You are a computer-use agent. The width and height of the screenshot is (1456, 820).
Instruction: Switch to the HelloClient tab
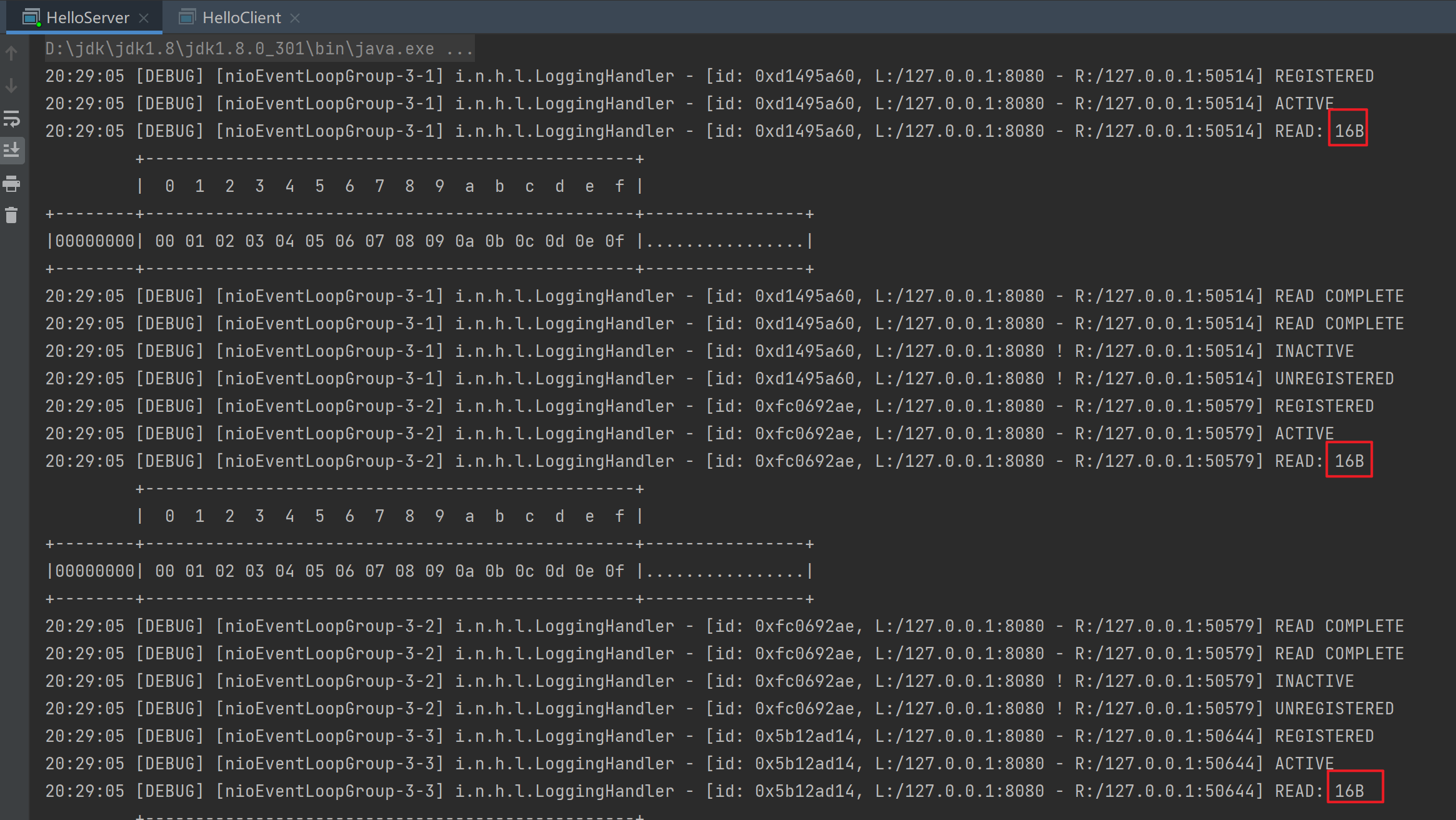tap(241, 17)
